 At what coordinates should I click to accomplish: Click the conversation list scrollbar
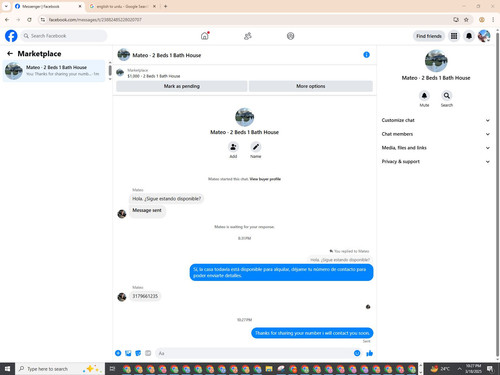[x=110, y=71]
